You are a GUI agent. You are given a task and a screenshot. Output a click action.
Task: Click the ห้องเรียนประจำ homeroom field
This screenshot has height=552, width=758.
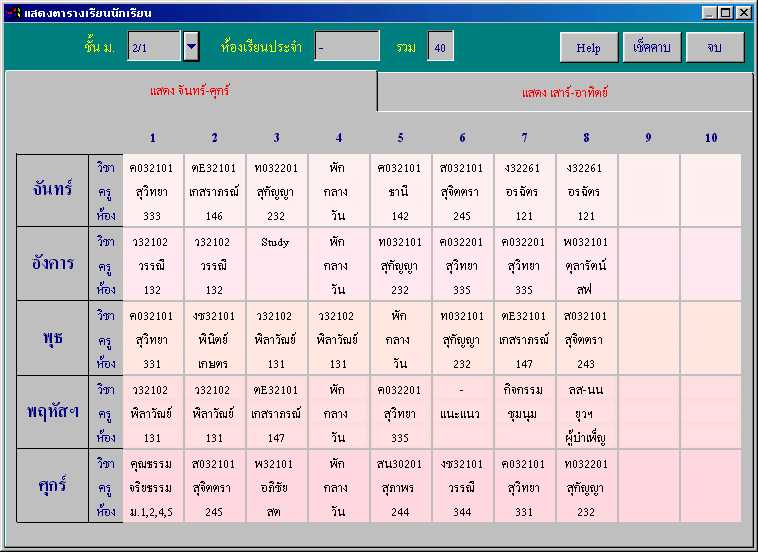tap(347, 46)
